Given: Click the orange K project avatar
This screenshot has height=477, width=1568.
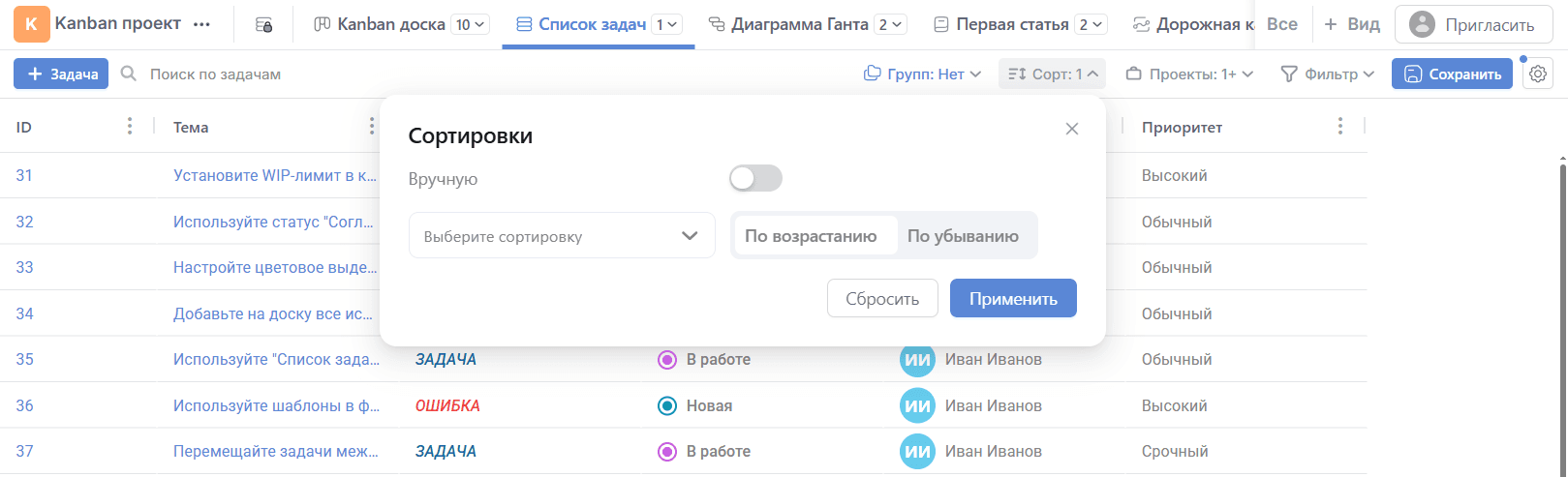Looking at the screenshot, I should click(31, 24).
